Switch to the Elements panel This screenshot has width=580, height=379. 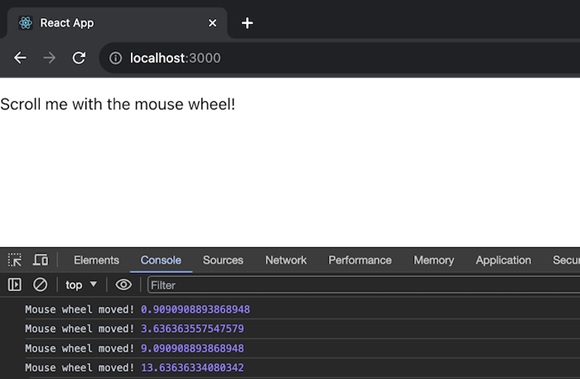(96, 260)
